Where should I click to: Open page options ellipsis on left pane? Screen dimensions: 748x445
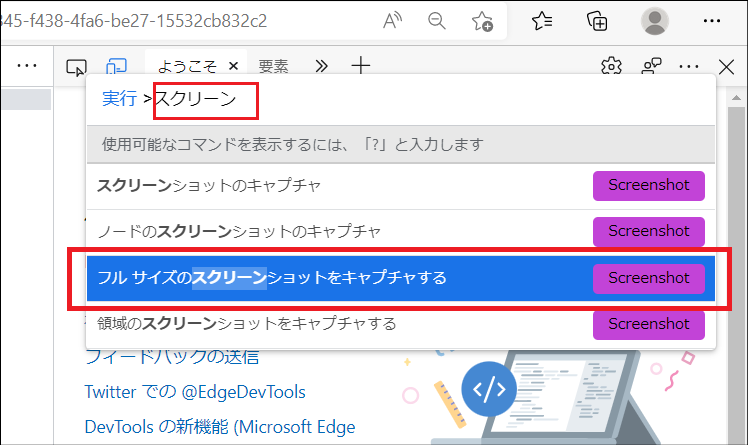pyautogui.click(x=27, y=65)
